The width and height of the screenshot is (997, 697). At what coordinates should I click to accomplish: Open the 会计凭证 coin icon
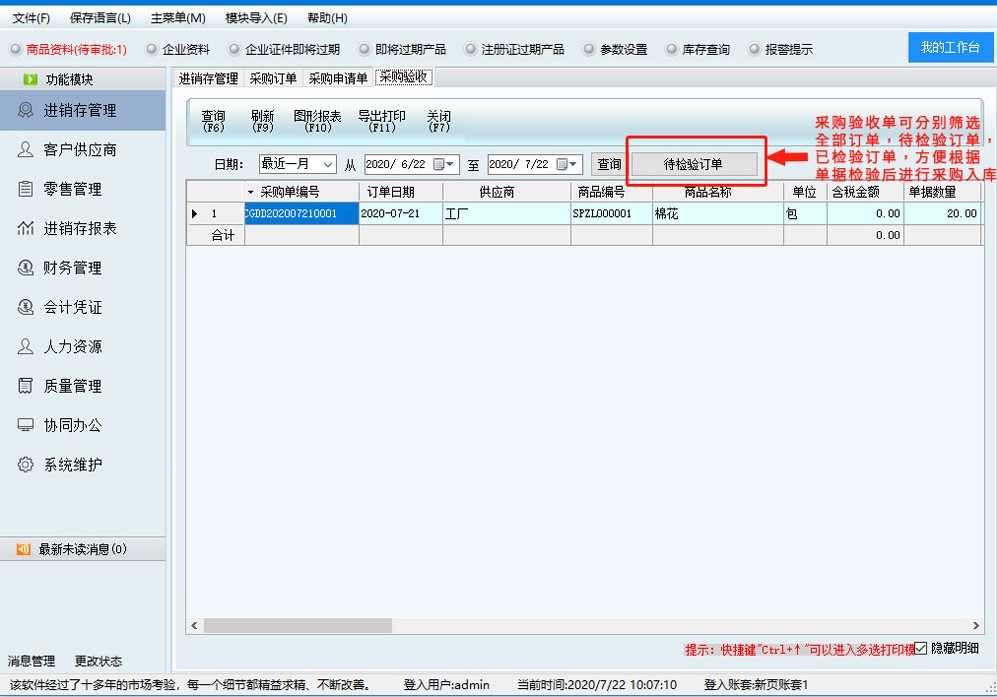[25, 307]
